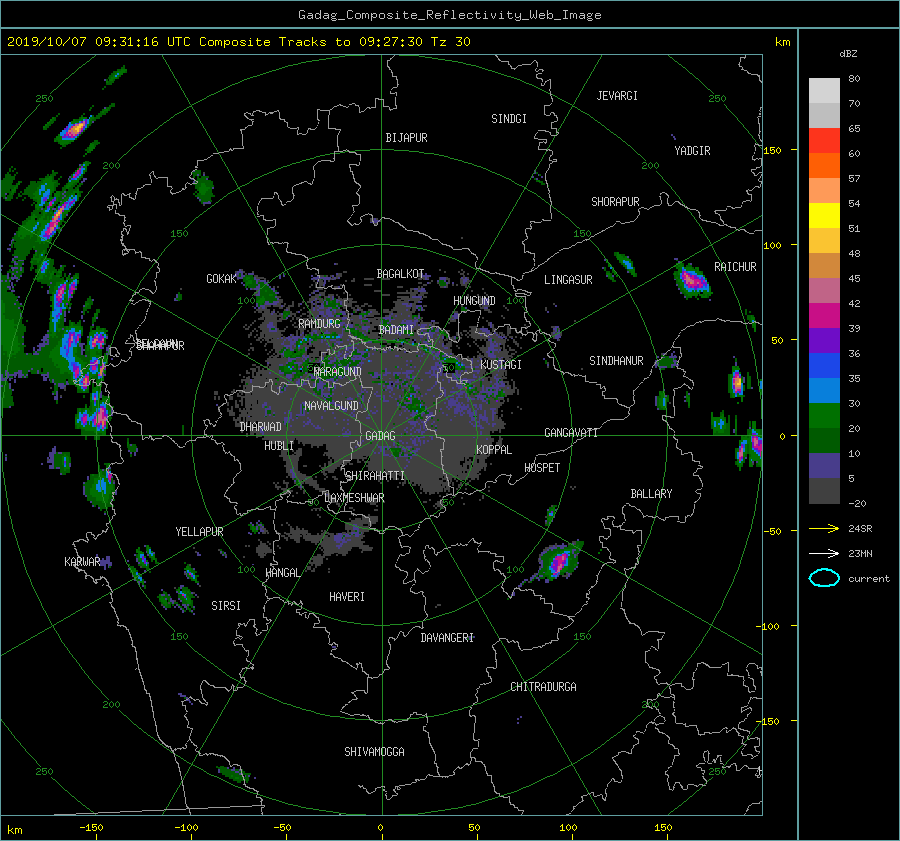Select the 80 dBZ light gray swatch
The image size is (900, 841).
click(x=824, y=90)
